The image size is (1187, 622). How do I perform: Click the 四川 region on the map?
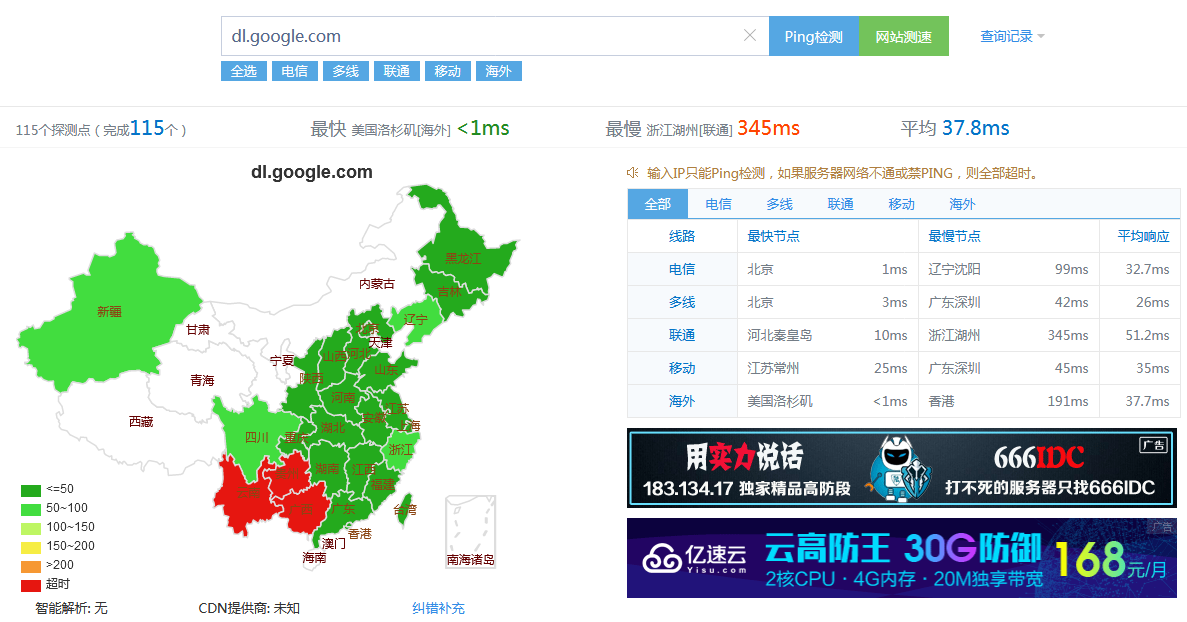256,437
